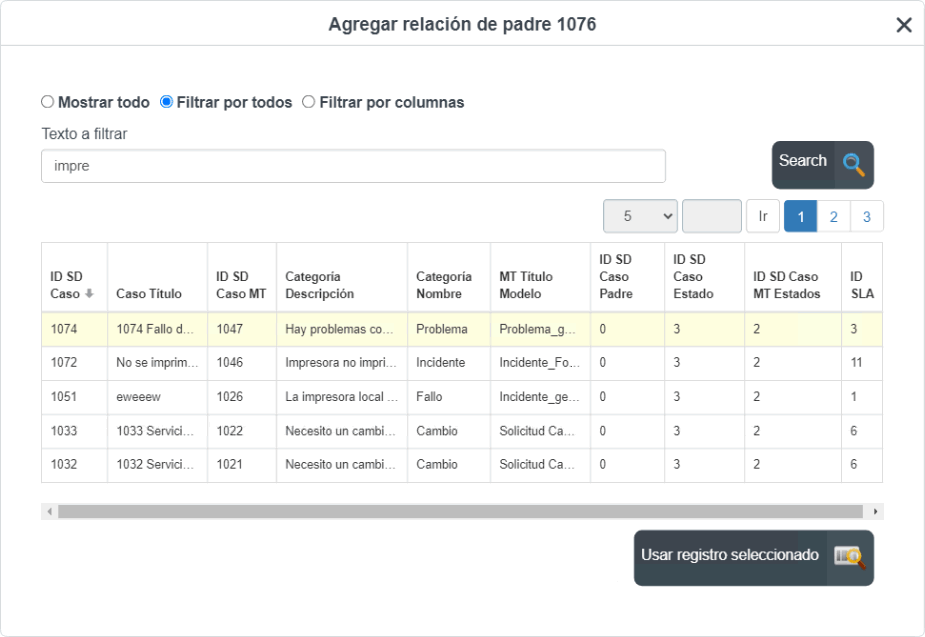Click 'Solicitud Ca…' model cell in row 1032
Viewport: 925px width, 637px height.
540,465
